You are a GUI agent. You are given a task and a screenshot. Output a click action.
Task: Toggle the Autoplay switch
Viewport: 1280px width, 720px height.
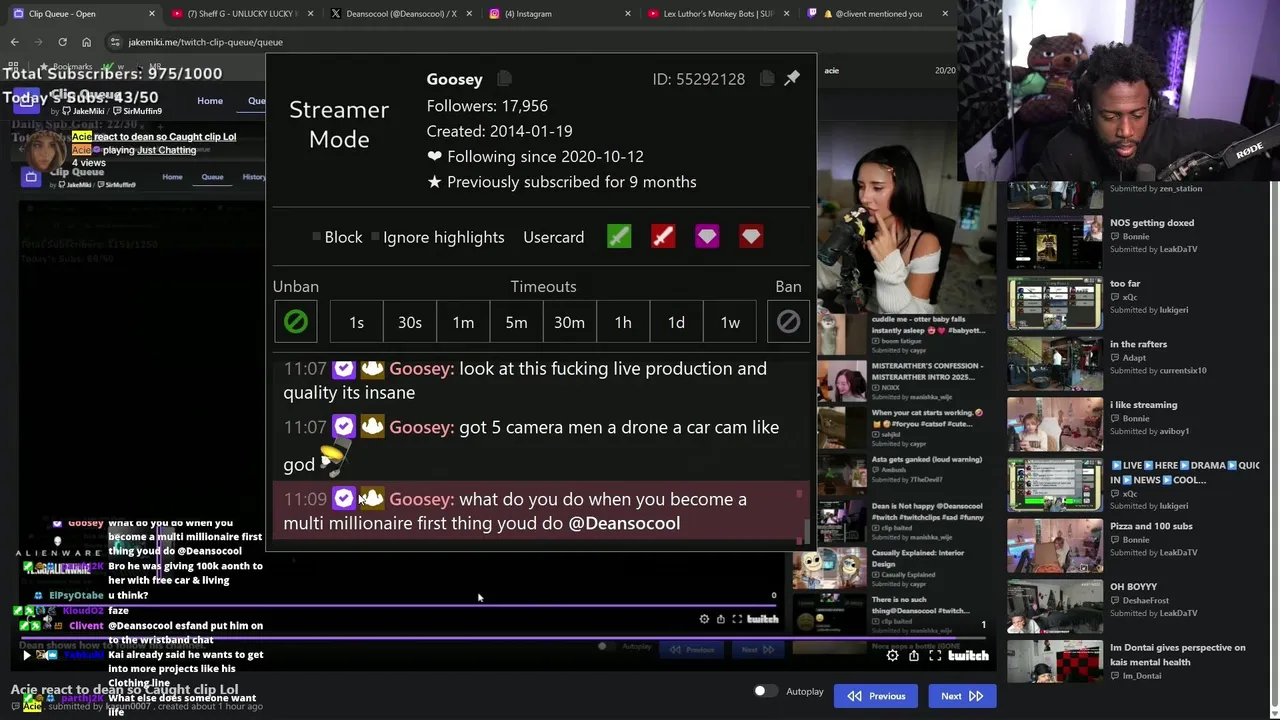(x=765, y=691)
